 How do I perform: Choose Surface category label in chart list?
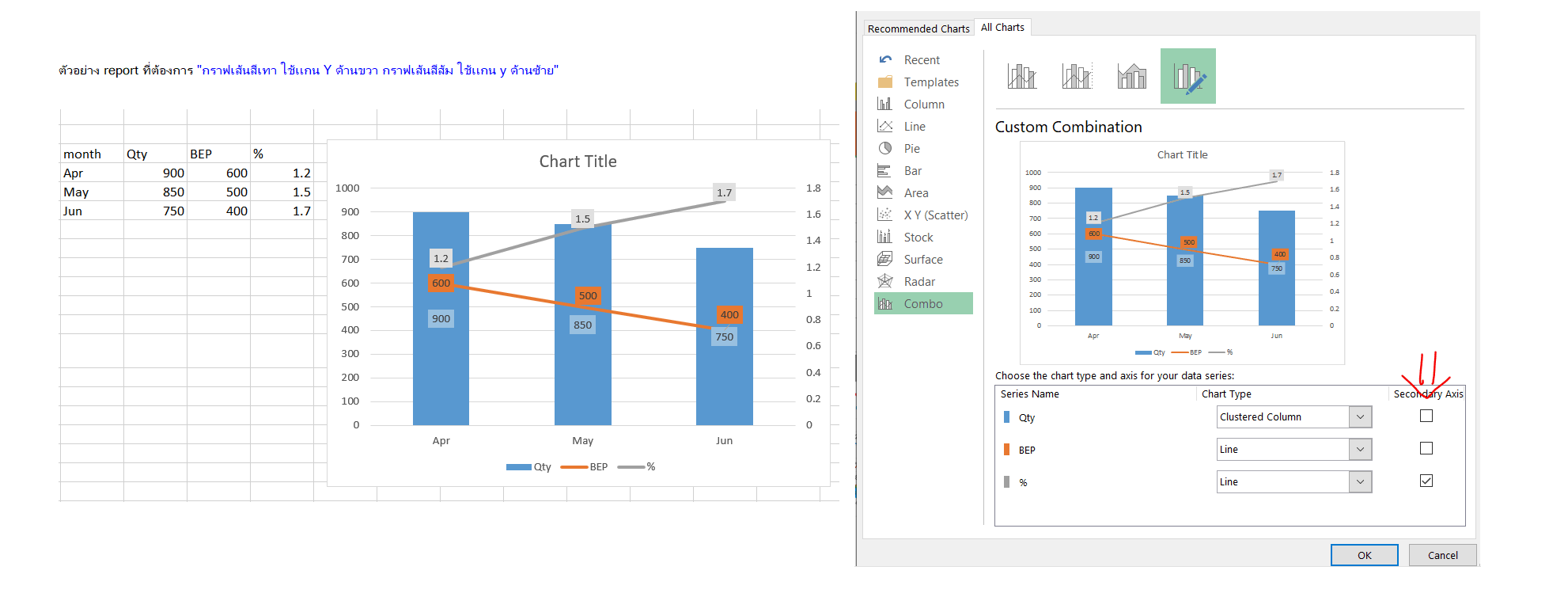[x=923, y=259]
